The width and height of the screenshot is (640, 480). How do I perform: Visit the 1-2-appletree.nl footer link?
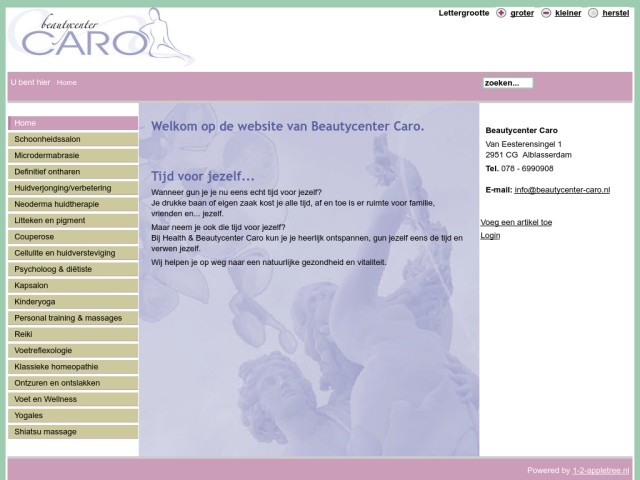[599, 470]
